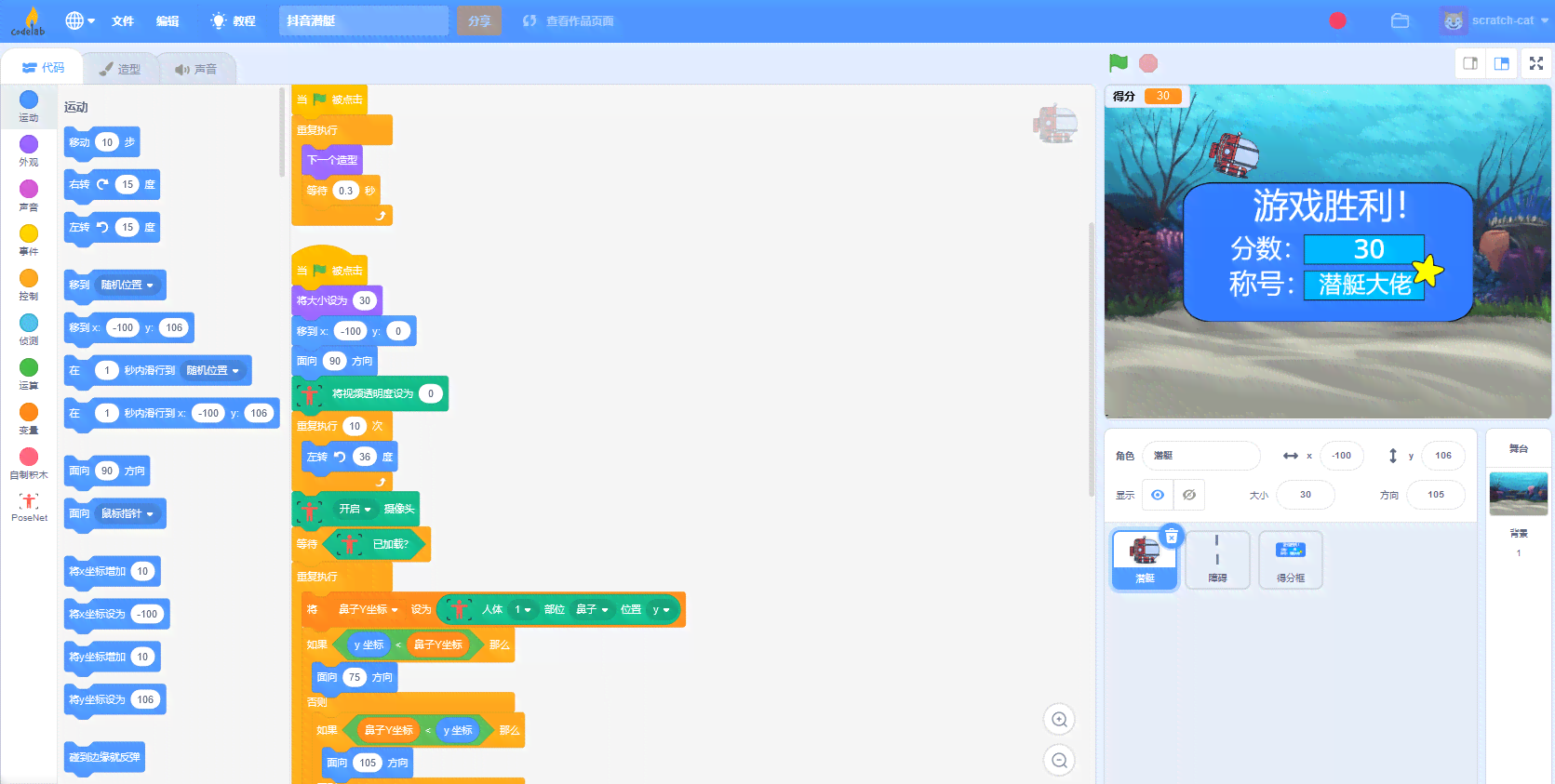Edit the sprite name field 潜艇
Image resolution: width=1555 pixels, height=784 pixels.
point(1200,456)
